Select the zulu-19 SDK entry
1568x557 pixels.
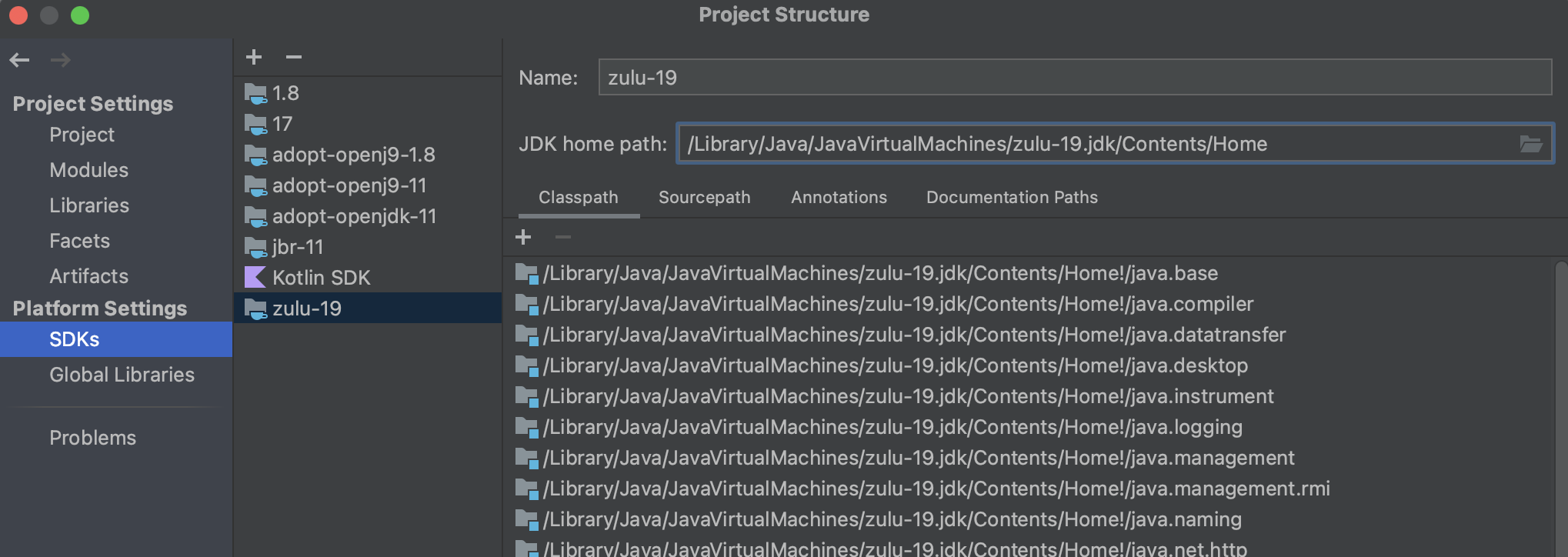tap(368, 309)
